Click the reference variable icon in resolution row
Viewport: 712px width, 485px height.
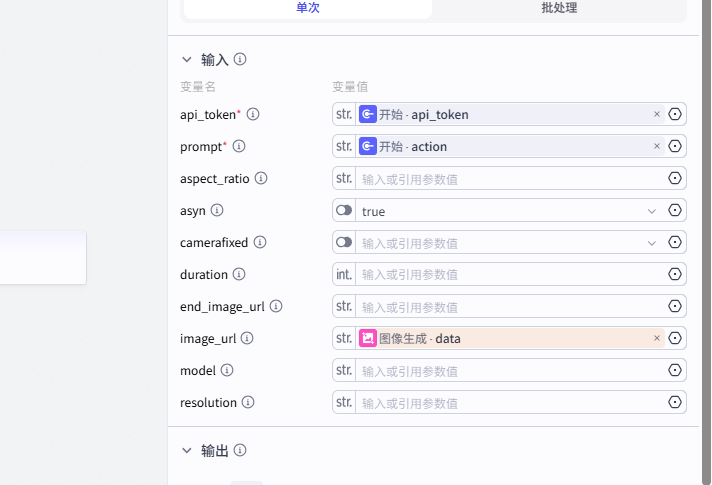point(675,403)
